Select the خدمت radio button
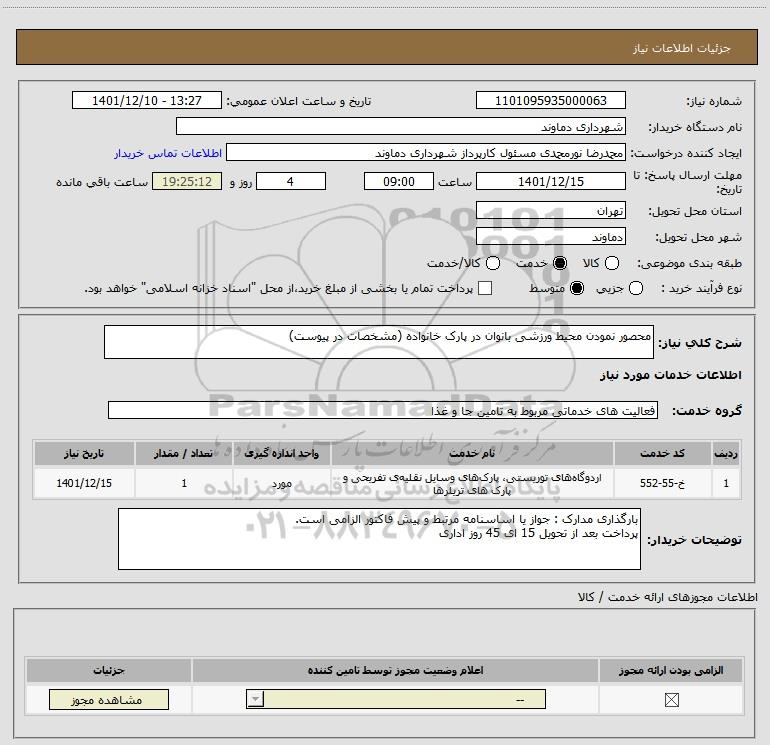The image size is (770, 745). (559, 263)
